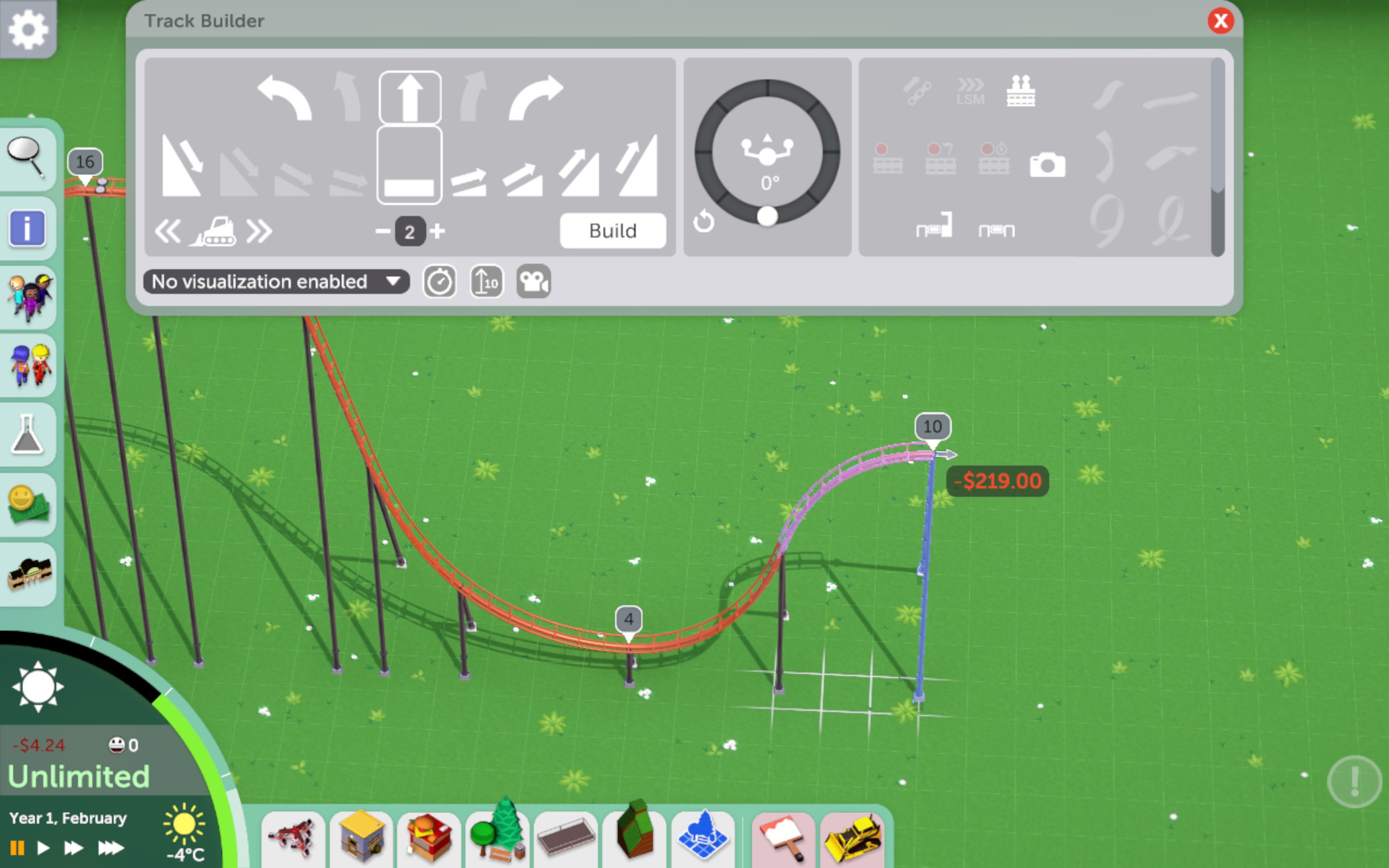Choose the steep downward slope piece
This screenshot has height=868, width=1389.
point(182,166)
